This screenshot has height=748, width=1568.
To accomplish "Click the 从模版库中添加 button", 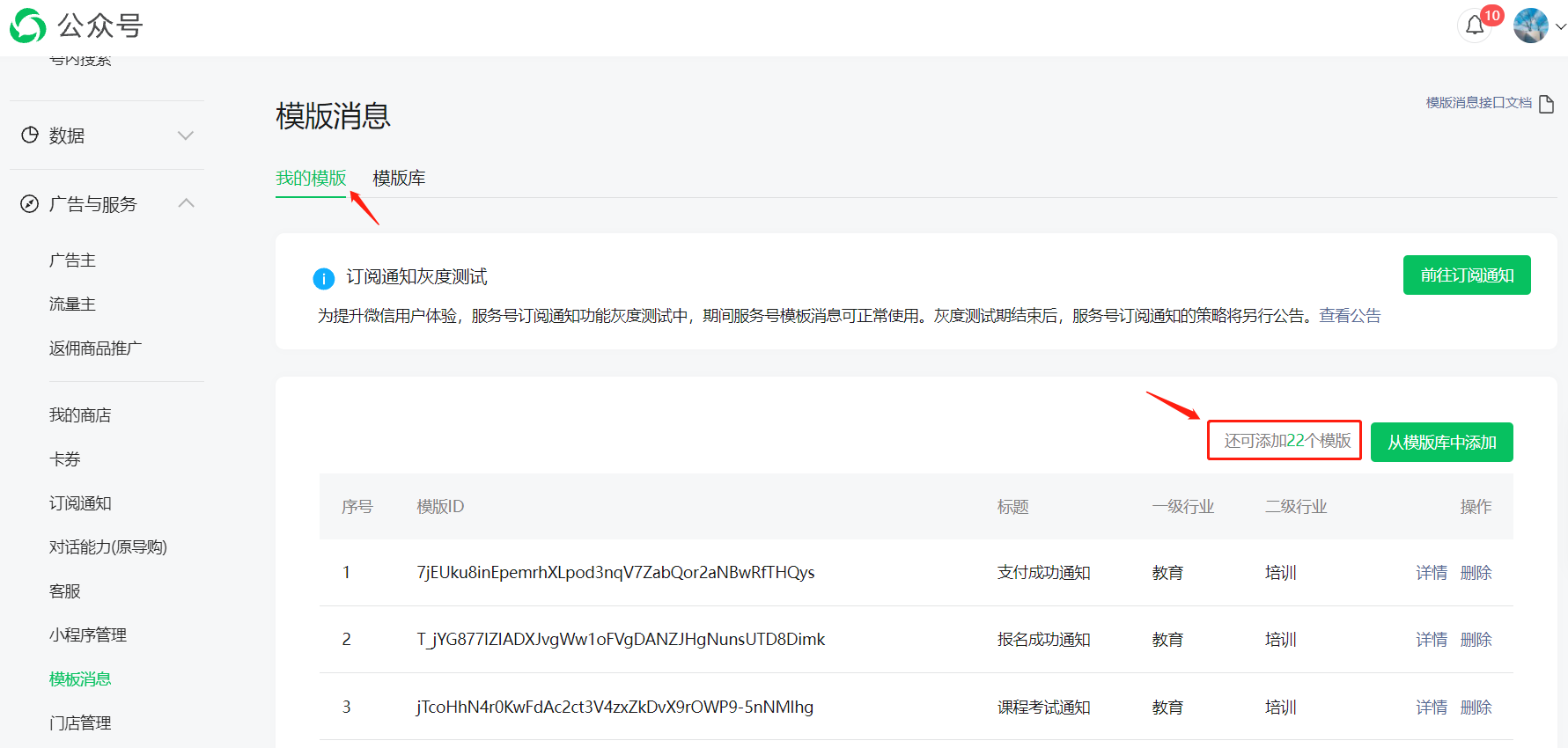I will [1442, 442].
